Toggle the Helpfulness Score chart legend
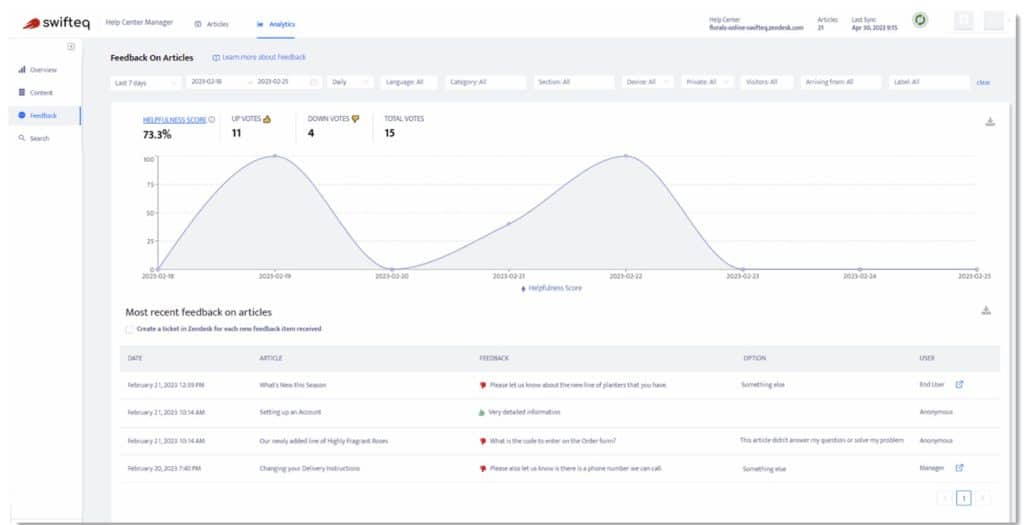Screen dimensions: 1024x525 (551, 288)
